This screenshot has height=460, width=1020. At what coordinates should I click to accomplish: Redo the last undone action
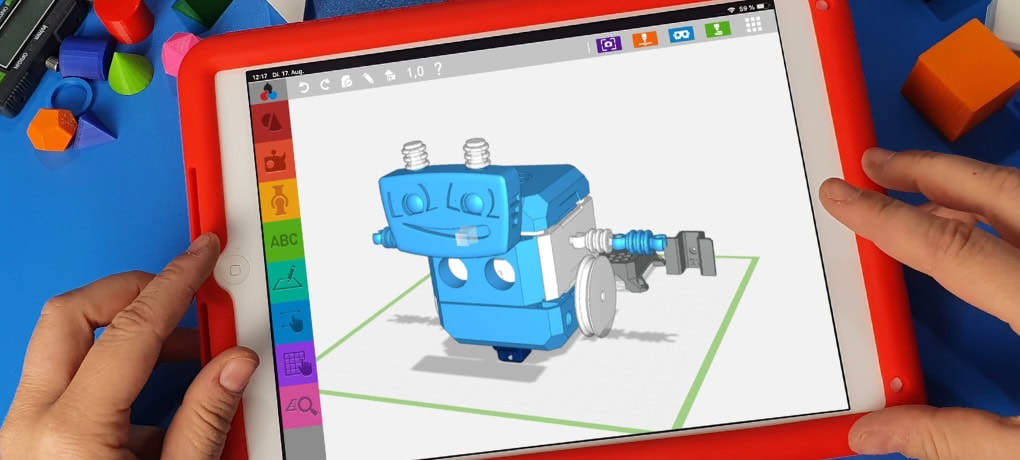(x=325, y=83)
